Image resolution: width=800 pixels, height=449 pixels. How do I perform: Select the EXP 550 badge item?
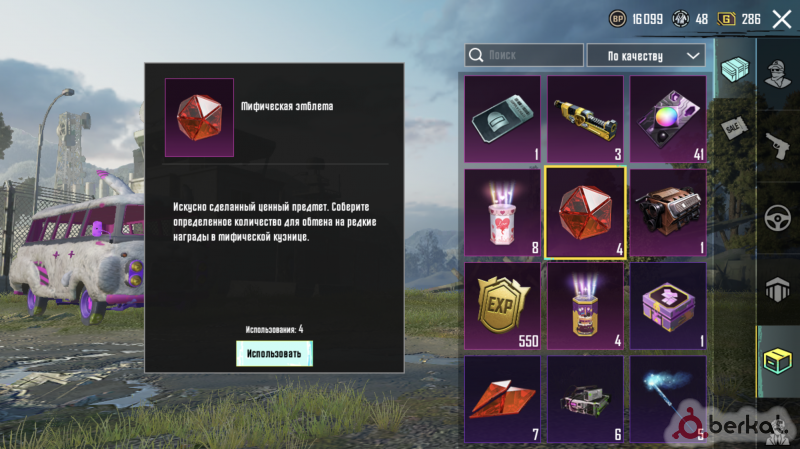(503, 306)
